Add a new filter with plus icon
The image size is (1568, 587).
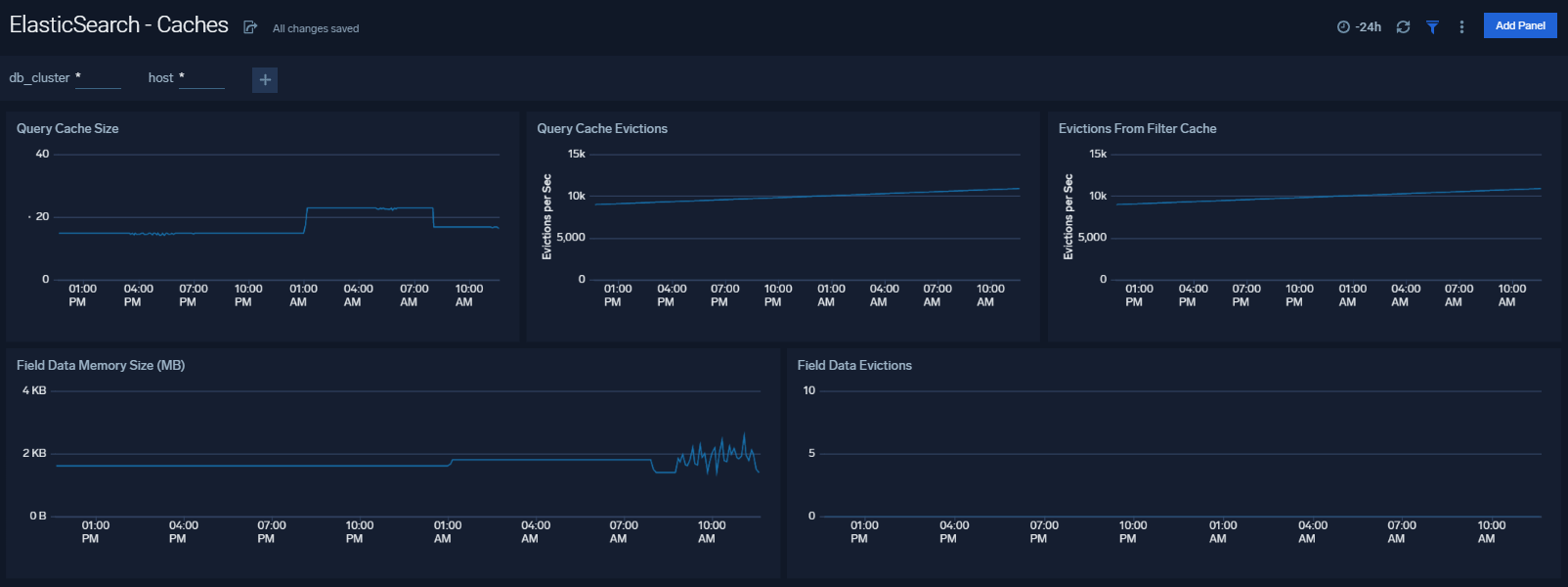tap(265, 79)
